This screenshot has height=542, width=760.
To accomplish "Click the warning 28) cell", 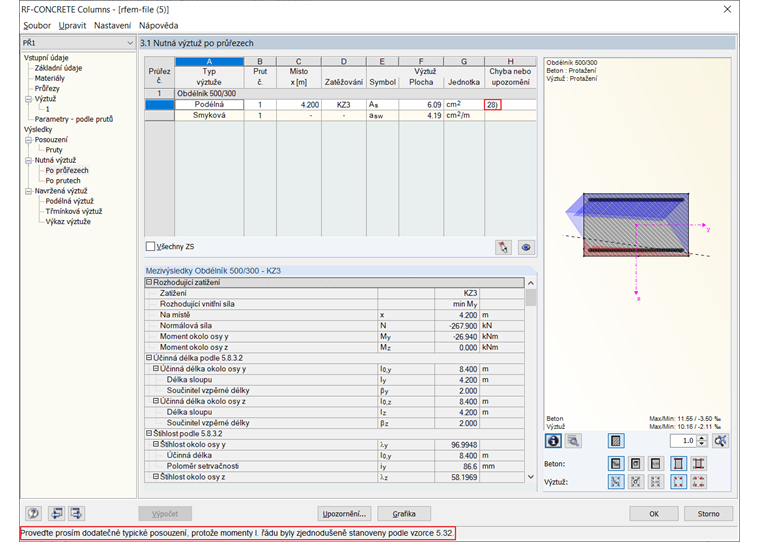I will (x=510, y=105).
